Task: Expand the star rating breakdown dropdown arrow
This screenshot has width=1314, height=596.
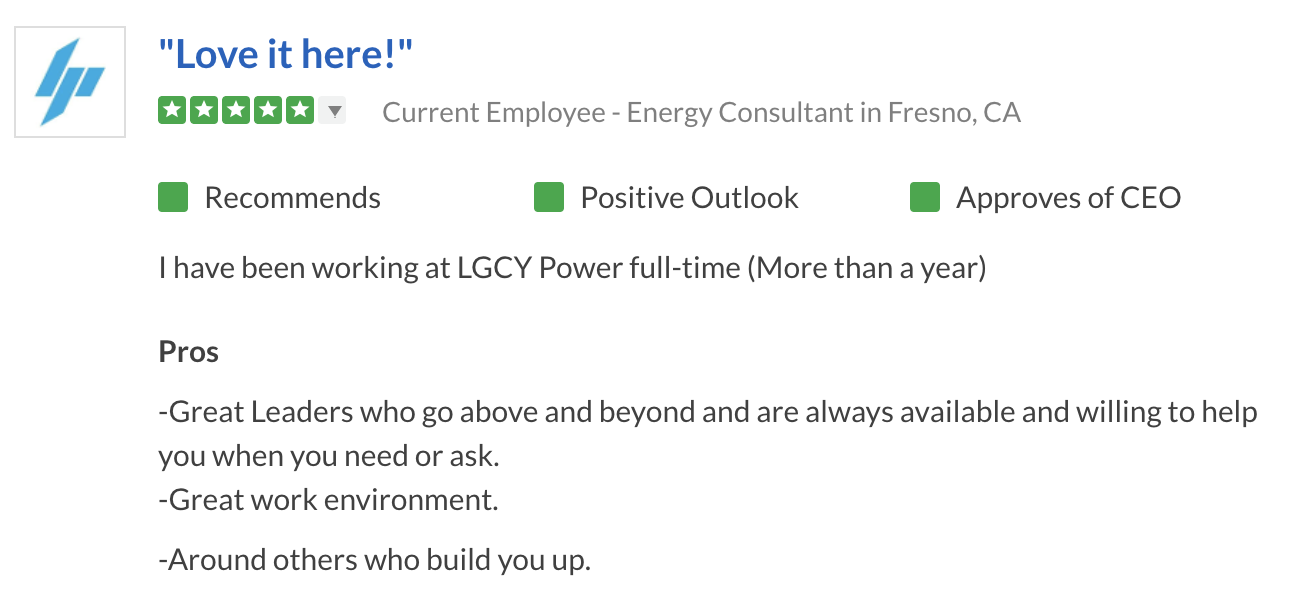Action: (333, 111)
